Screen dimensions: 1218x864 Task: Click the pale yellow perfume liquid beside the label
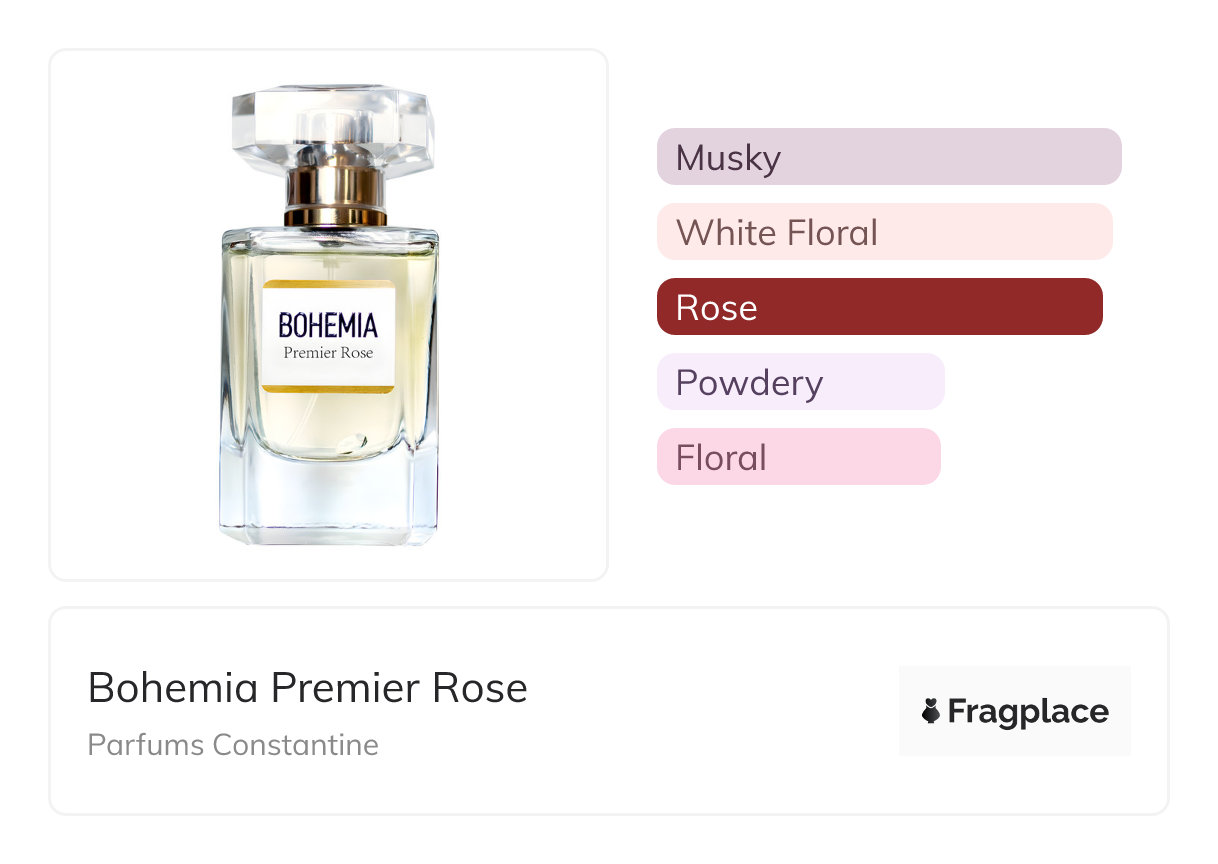(415, 340)
